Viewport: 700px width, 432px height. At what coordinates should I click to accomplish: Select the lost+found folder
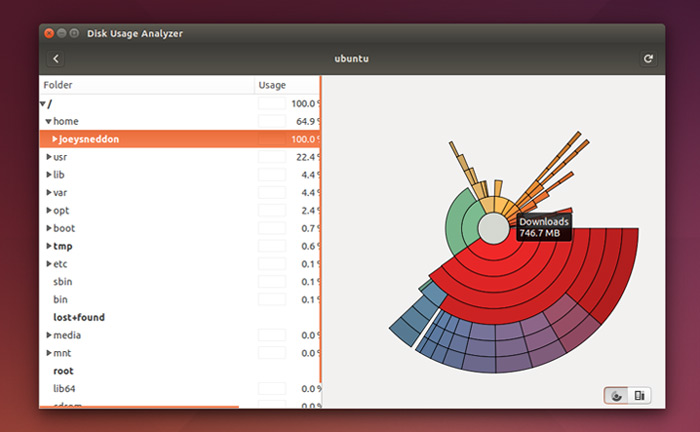(79, 317)
